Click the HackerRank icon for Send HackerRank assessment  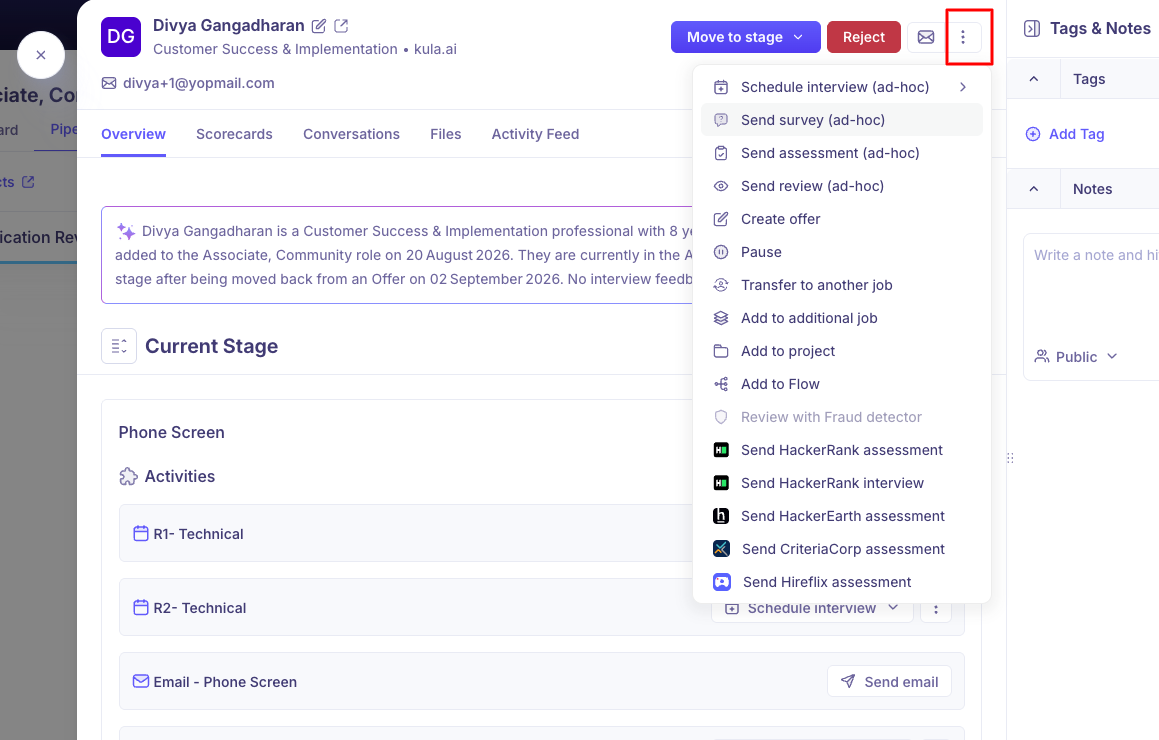coord(721,450)
